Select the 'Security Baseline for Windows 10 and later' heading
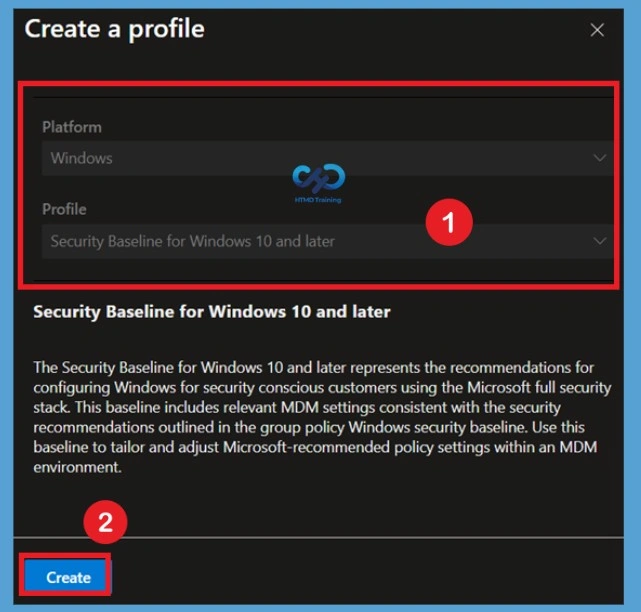 (x=212, y=312)
